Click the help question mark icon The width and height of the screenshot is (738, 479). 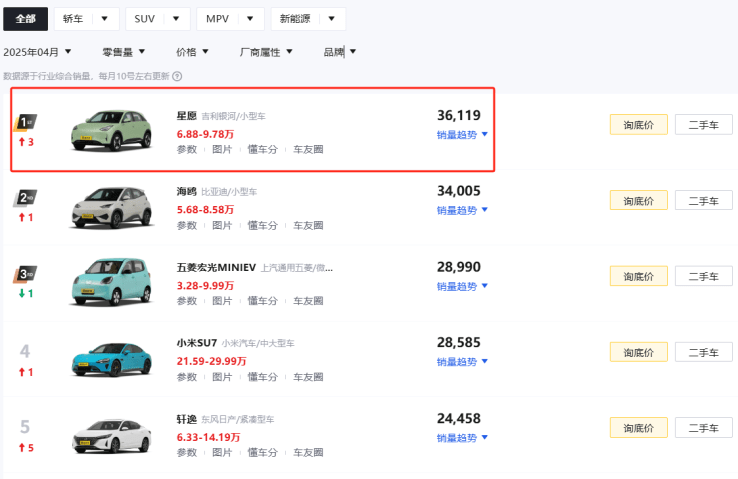(177, 75)
